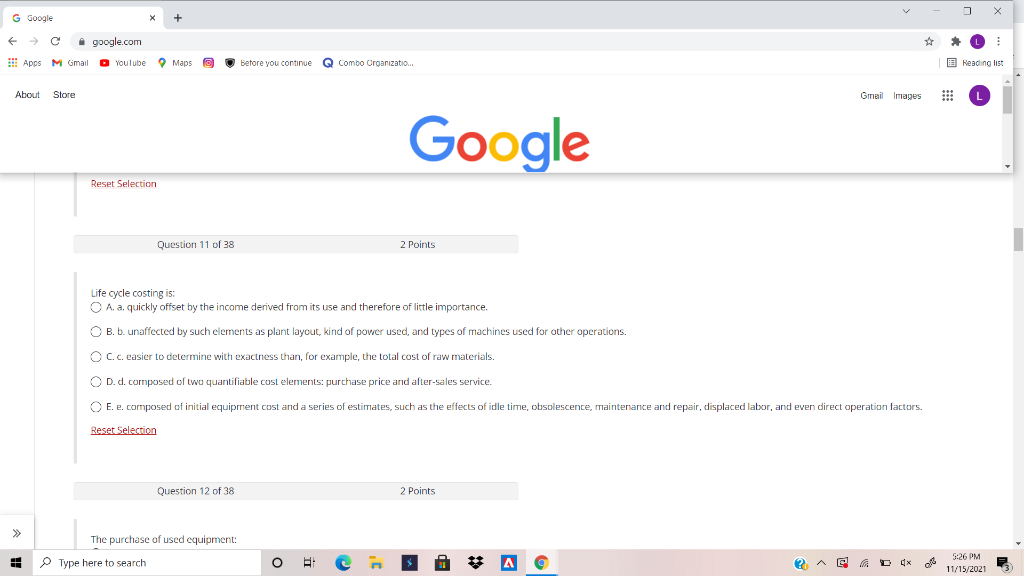Click the Store link on Google homepage
Image resolution: width=1024 pixels, height=576 pixels.
[64, 95]
